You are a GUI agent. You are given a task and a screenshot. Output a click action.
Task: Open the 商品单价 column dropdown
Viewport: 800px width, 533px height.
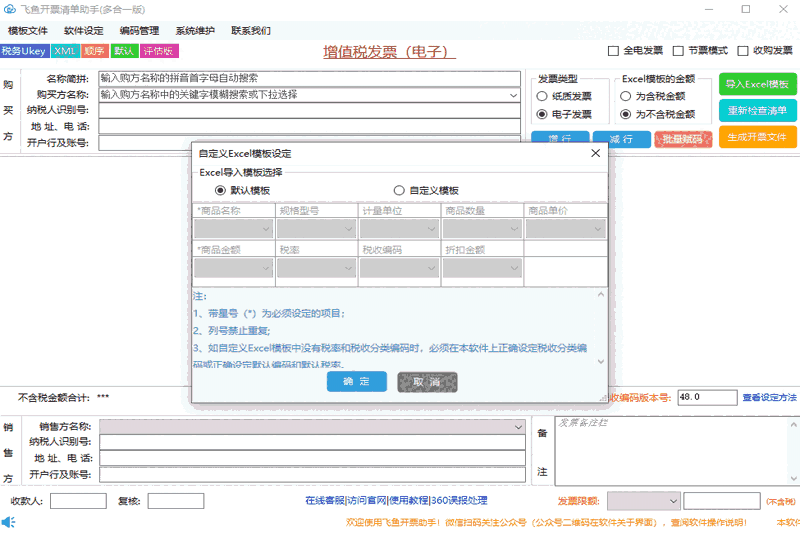click(x=566, y=229)
